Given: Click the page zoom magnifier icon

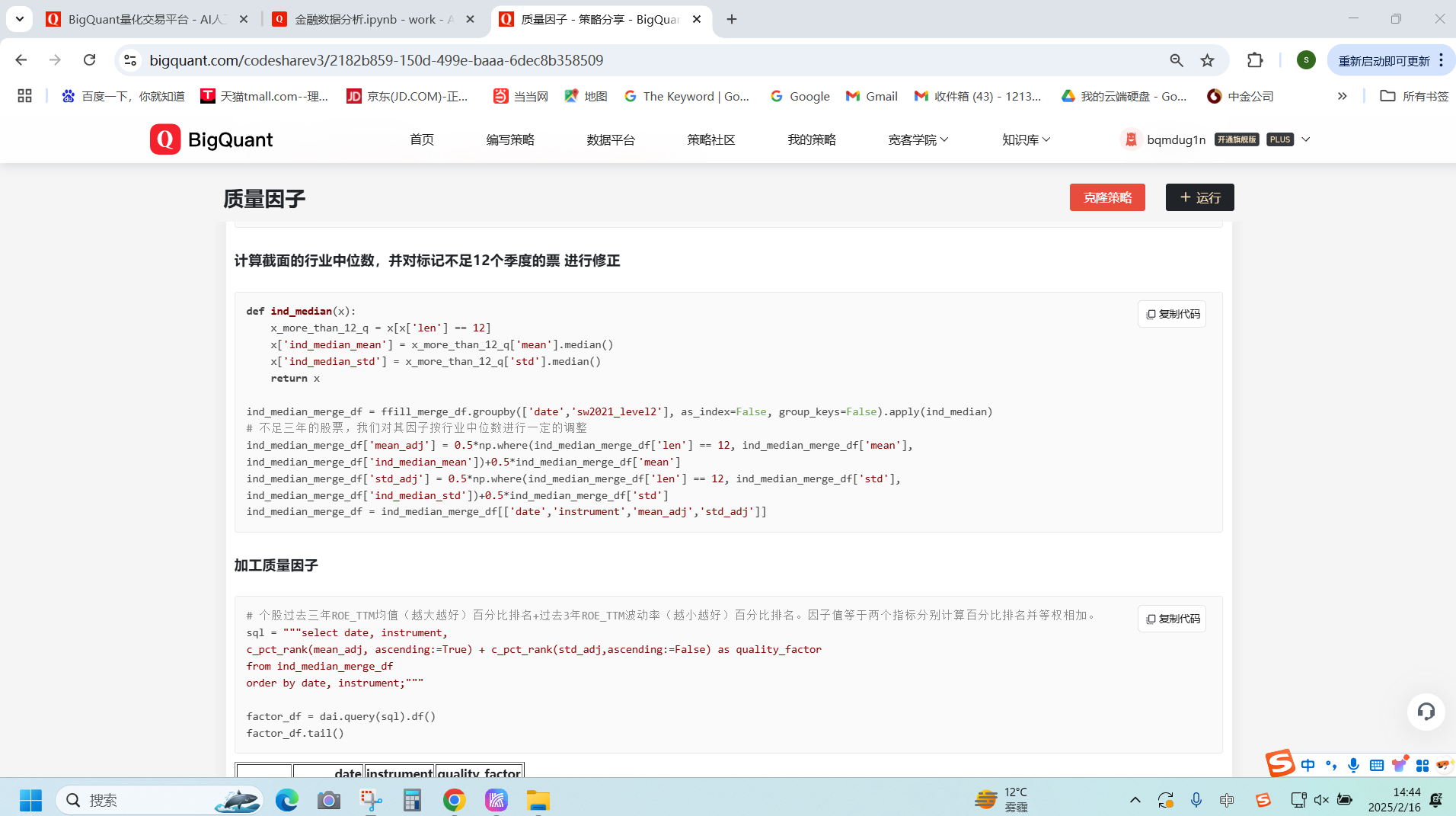Looking at the screenshot, I should pos(1176,60).
